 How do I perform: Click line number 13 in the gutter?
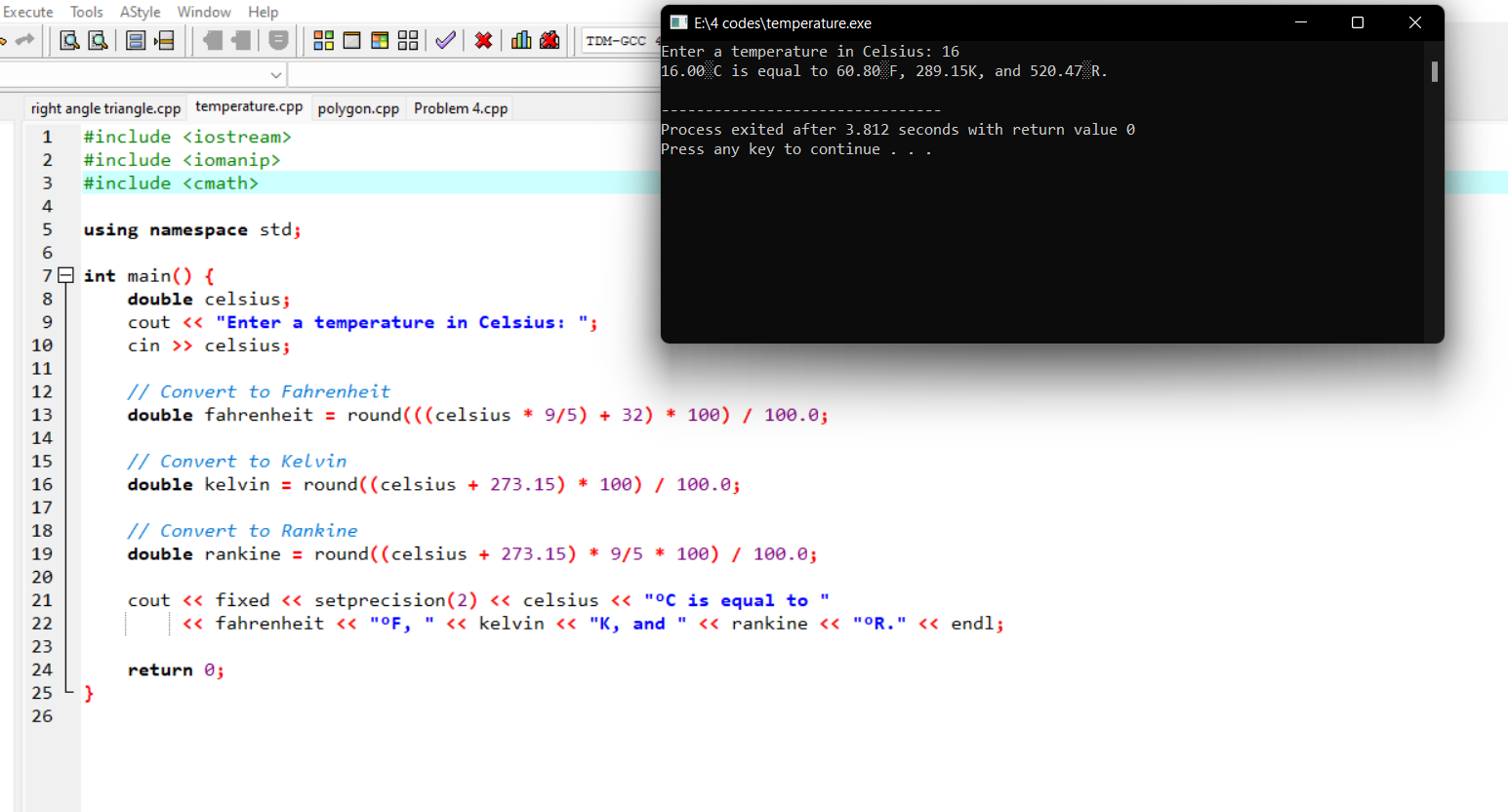[42, 415]
